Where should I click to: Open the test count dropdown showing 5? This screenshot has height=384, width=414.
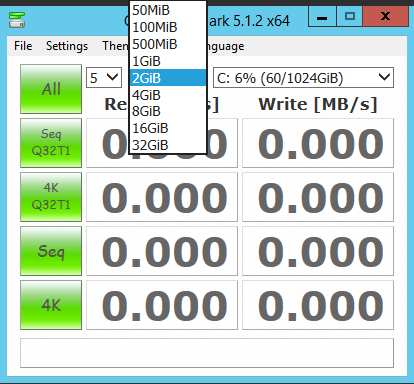pyautogui.click(x=104, y=78)
